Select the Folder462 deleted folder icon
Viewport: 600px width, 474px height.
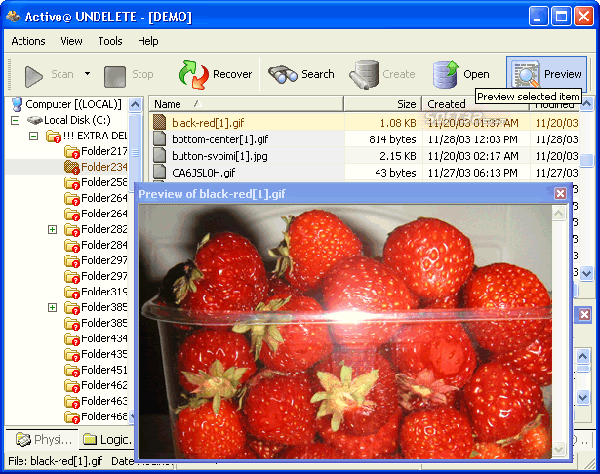(72, 386)
